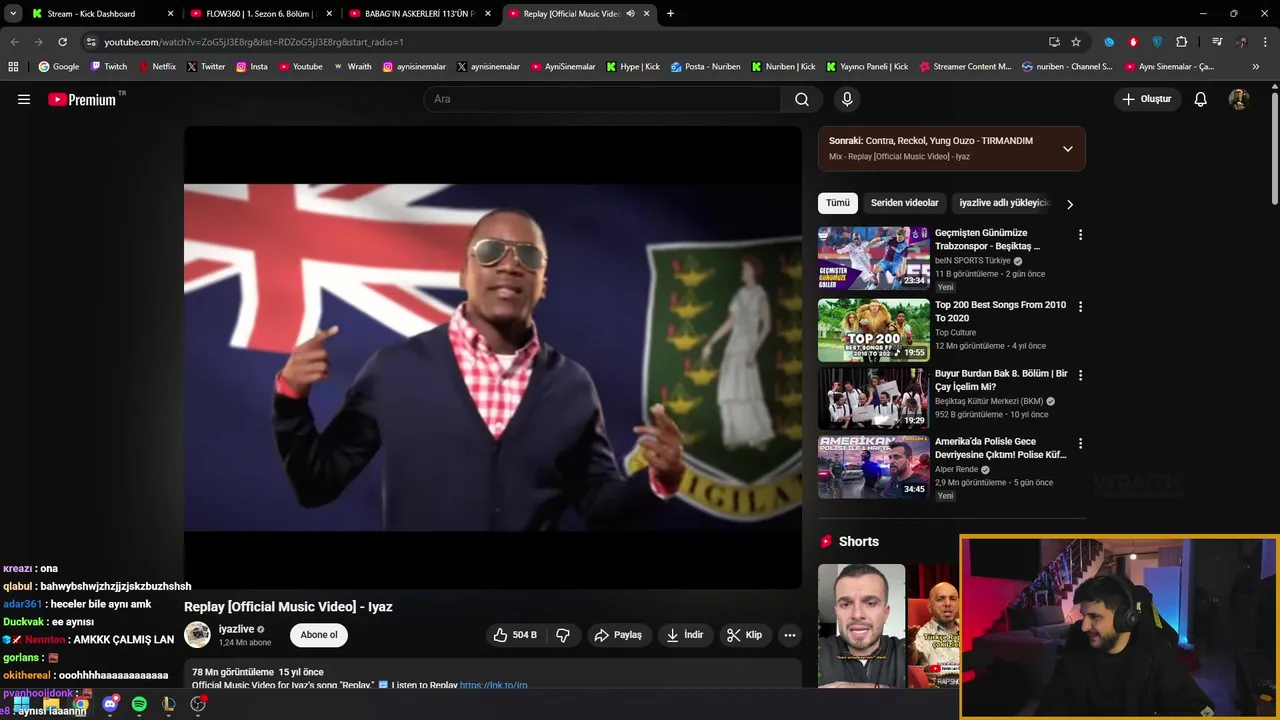This screenshot has width=1280, height=720.
Task: Select the Seriden videolar filter chip
Action: coord(904,203)
